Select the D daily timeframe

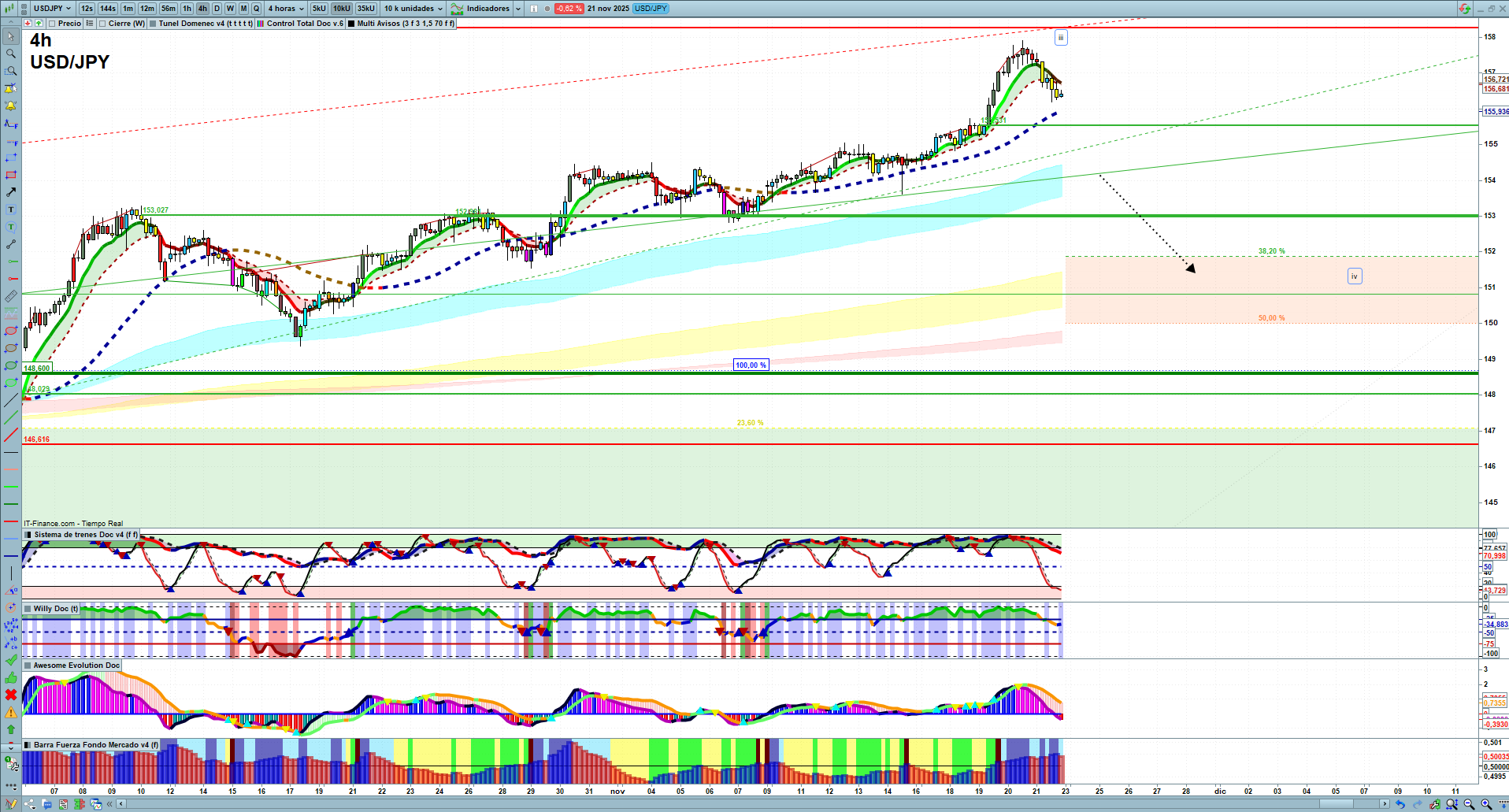pyautogui.click(x=217, y=9)
